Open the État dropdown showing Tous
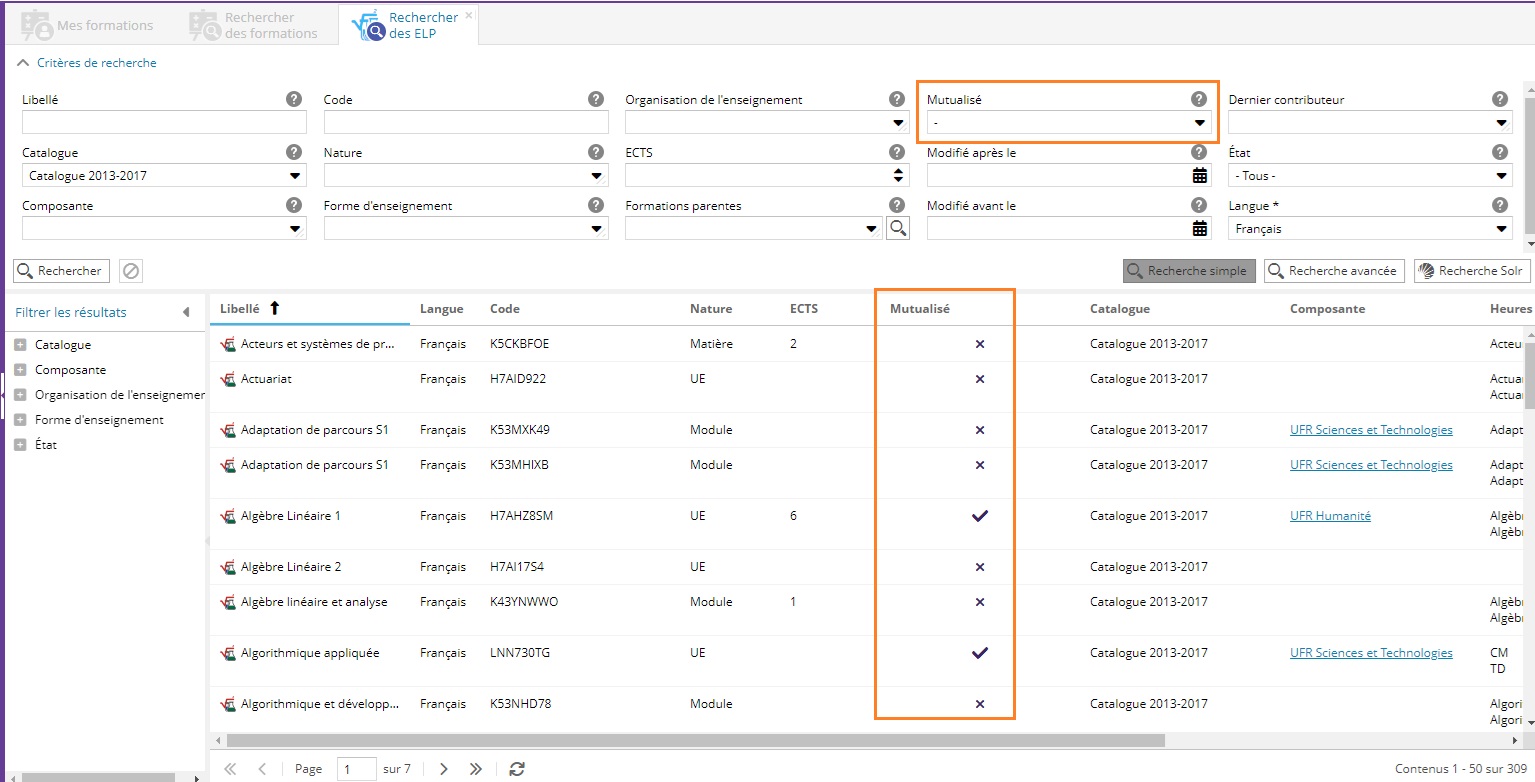 1502,175
